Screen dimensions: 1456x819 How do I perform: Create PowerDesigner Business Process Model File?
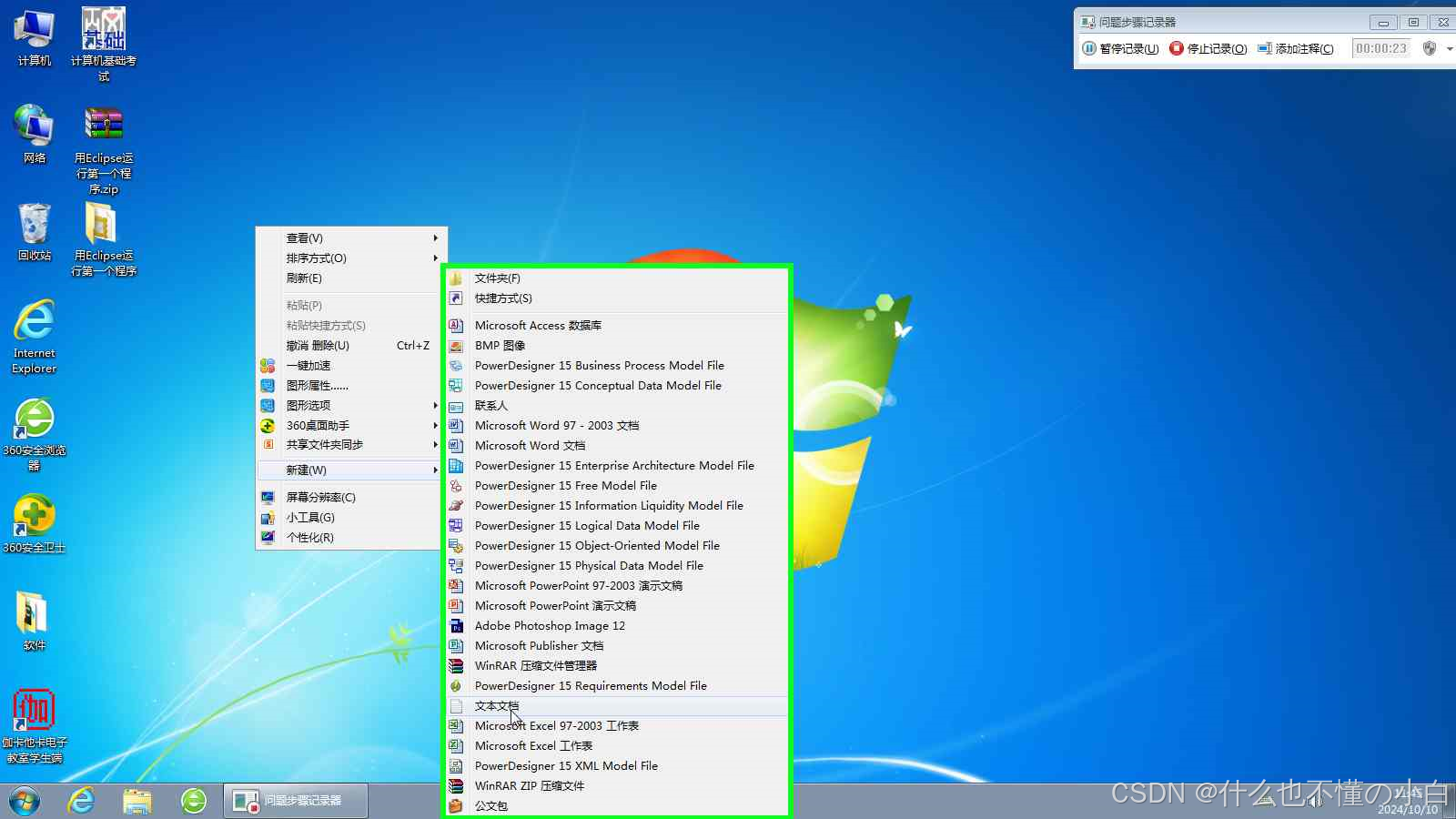pyautogui.click(x=617, y=365)
